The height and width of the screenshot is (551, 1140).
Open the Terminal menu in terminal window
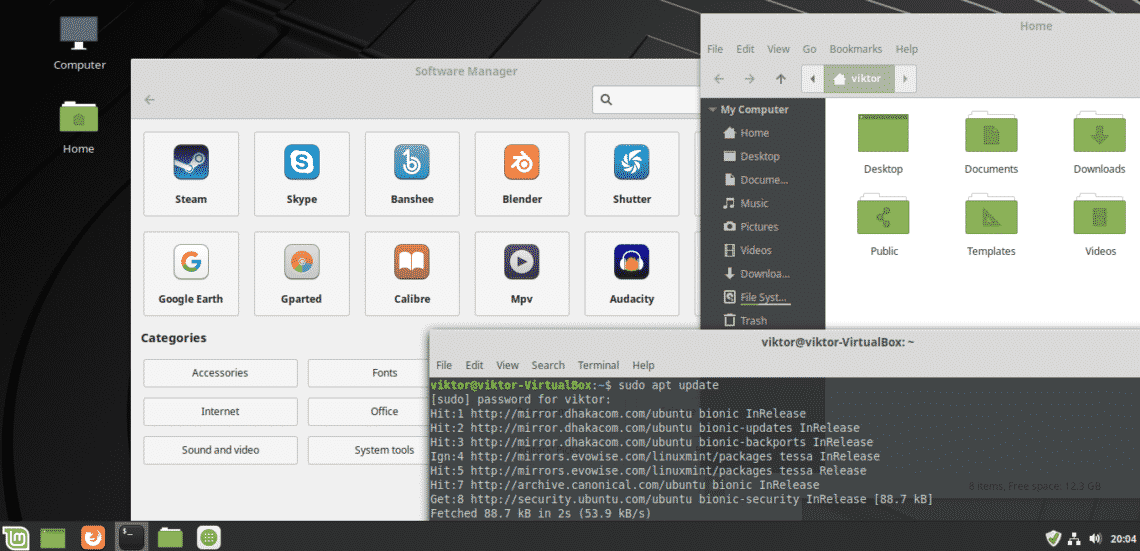(x=598, y=365)
